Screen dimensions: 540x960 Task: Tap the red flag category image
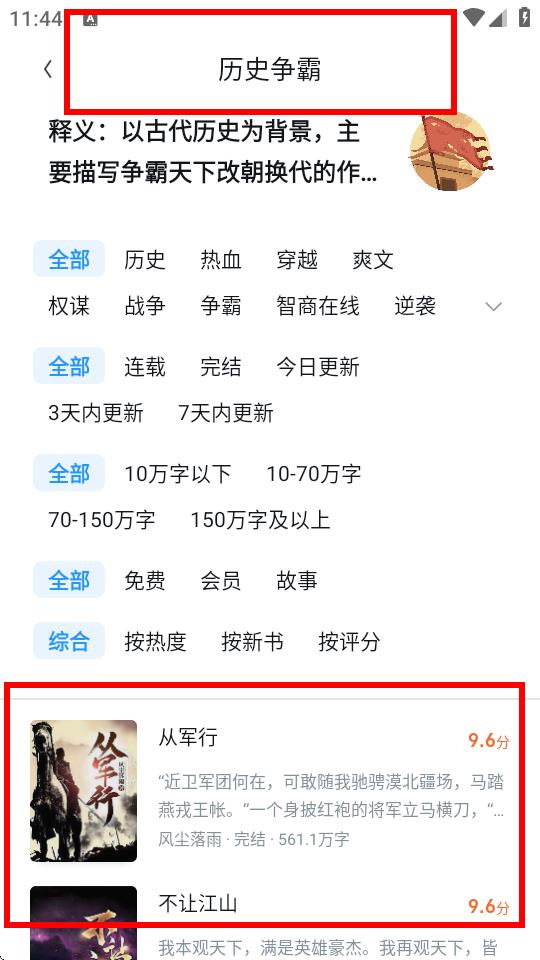[x=451, y=151]
